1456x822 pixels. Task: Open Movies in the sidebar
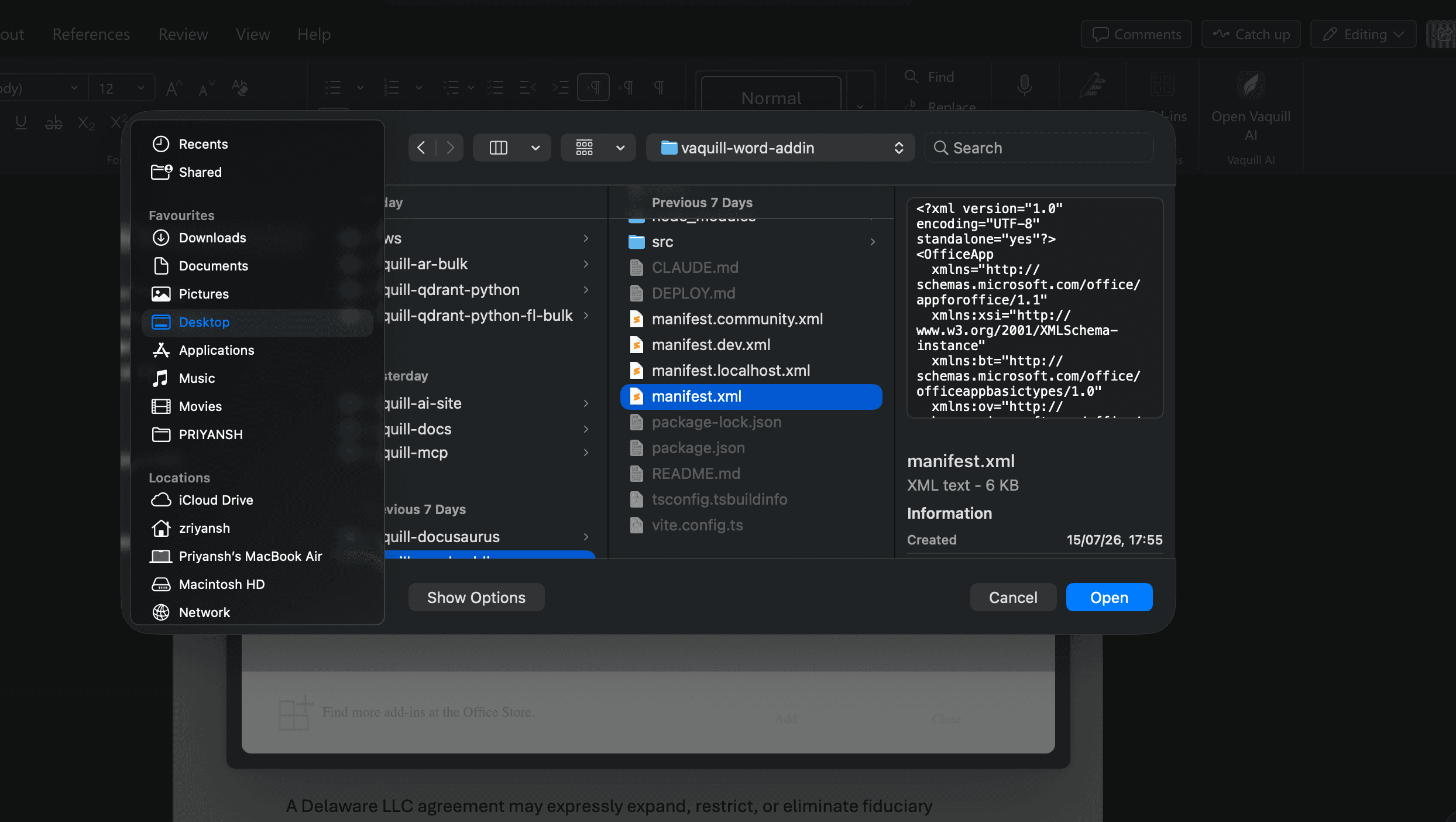click(257, 406)
